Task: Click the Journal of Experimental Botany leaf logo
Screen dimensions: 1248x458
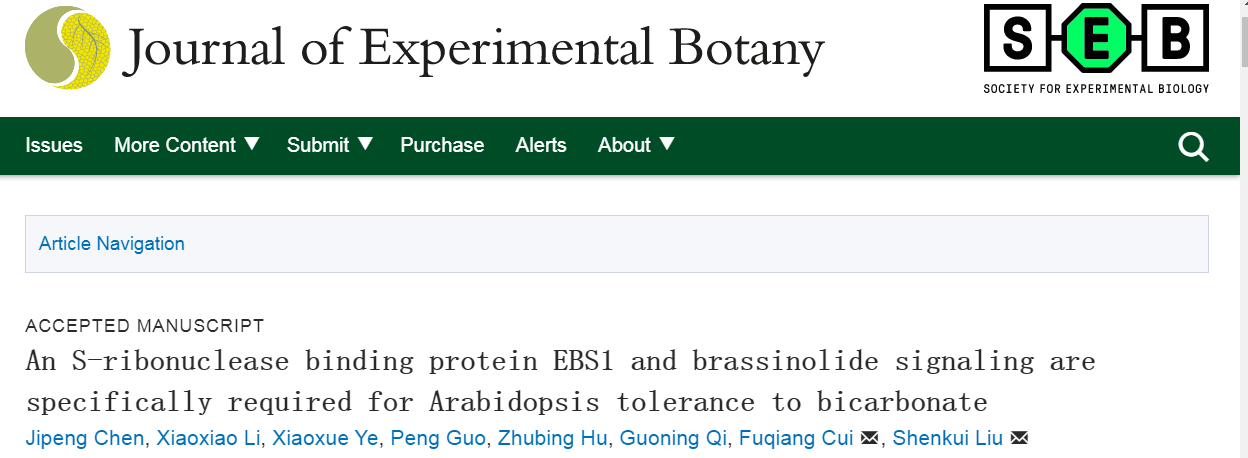Action: point(67,48)
